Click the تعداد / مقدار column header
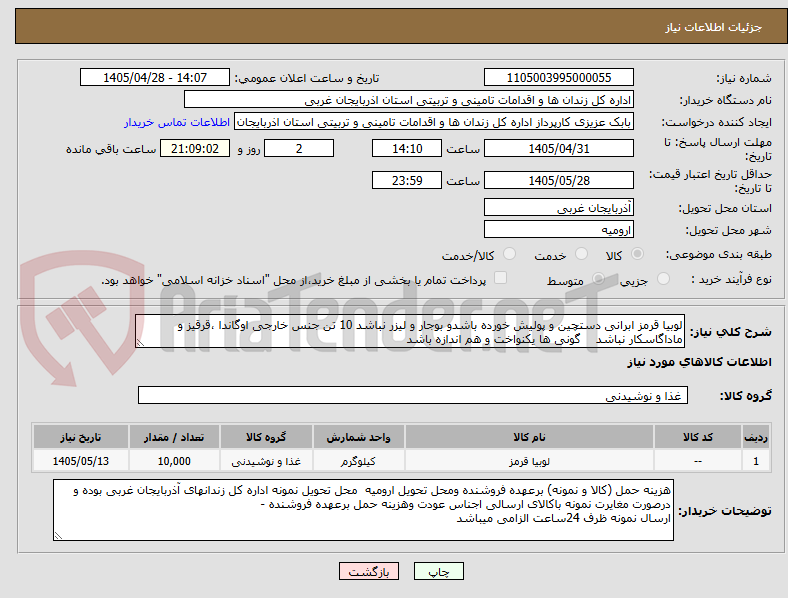788x598 pixels. [x=174, y=437]
